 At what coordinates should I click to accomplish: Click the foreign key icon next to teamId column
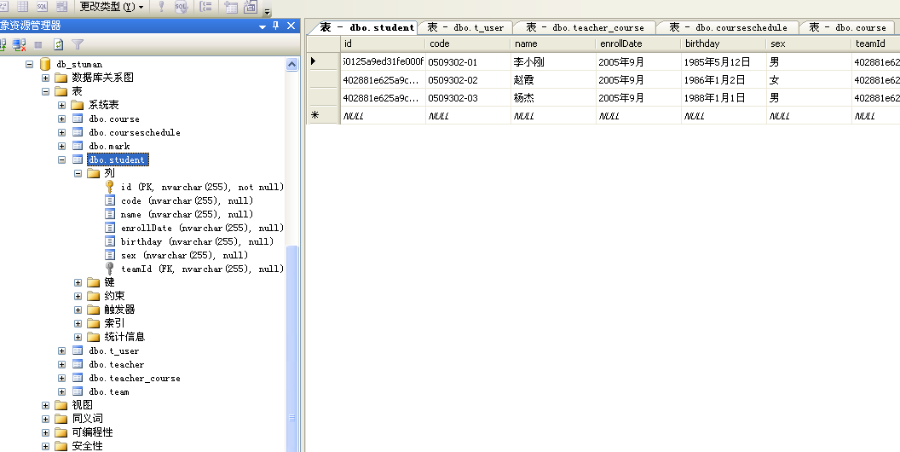(x=110, y=269)
